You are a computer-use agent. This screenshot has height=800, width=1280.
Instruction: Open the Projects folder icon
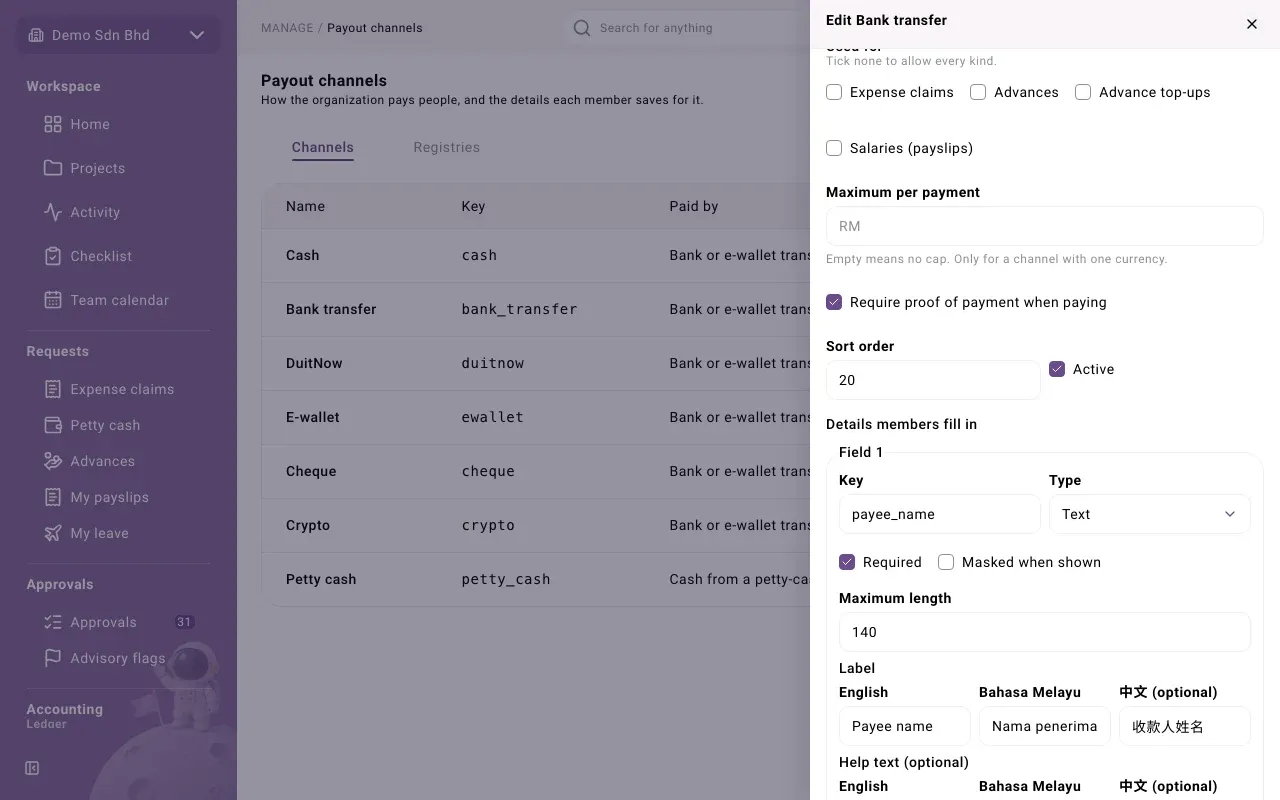click(x=53, y=168)
